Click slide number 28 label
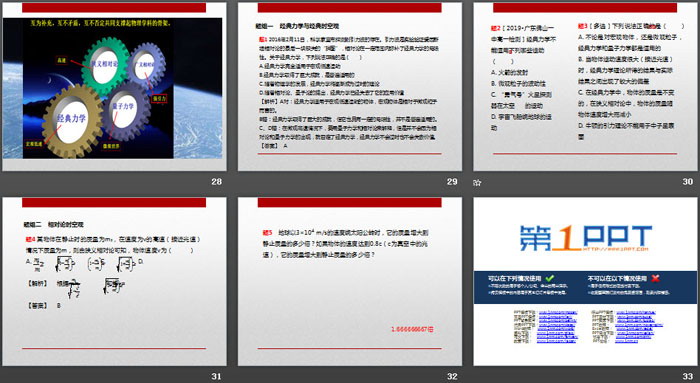This screenshot has height=383, width=700. pos(217,182)
